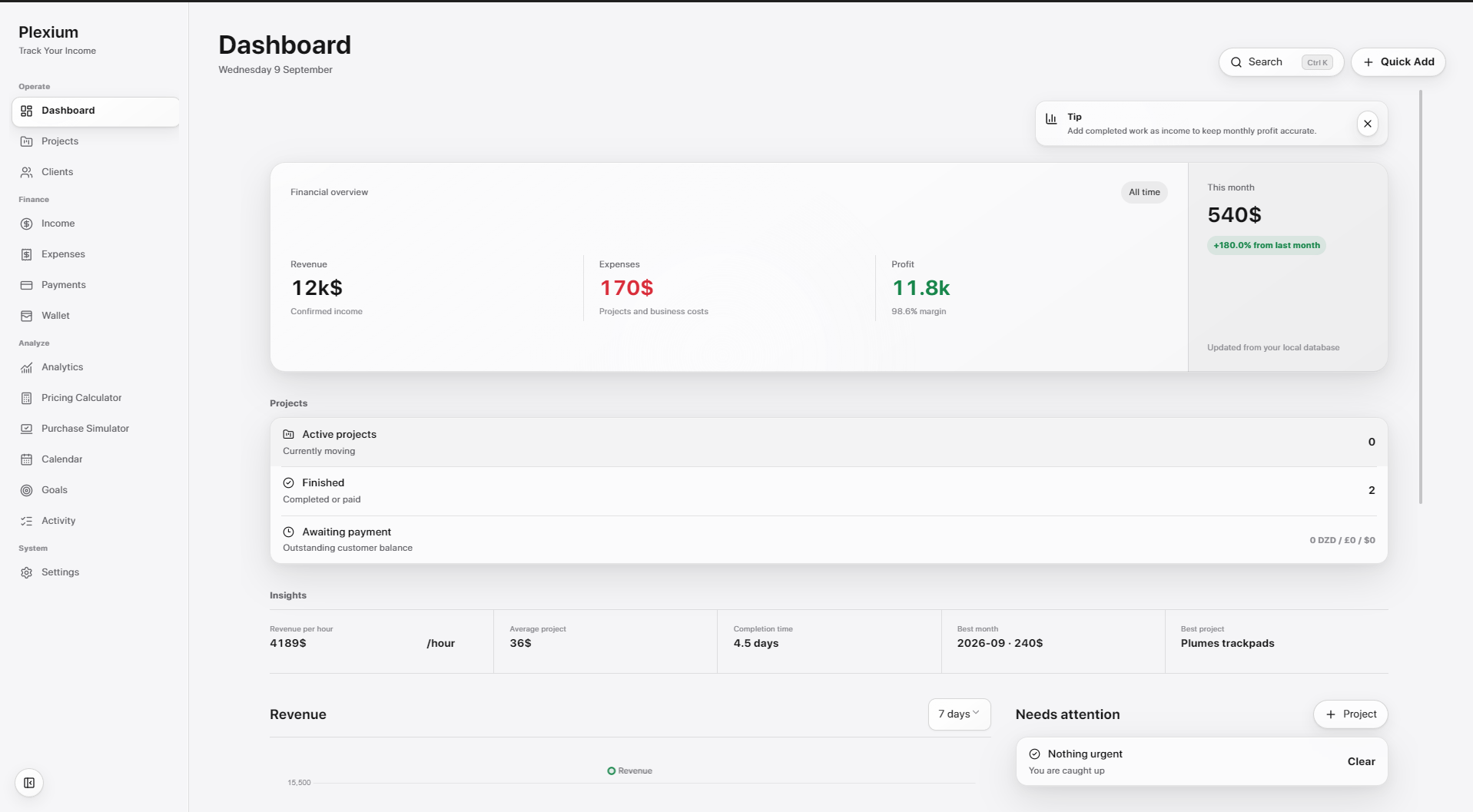Click the Finished checkmark circle icon

point(289,482)
